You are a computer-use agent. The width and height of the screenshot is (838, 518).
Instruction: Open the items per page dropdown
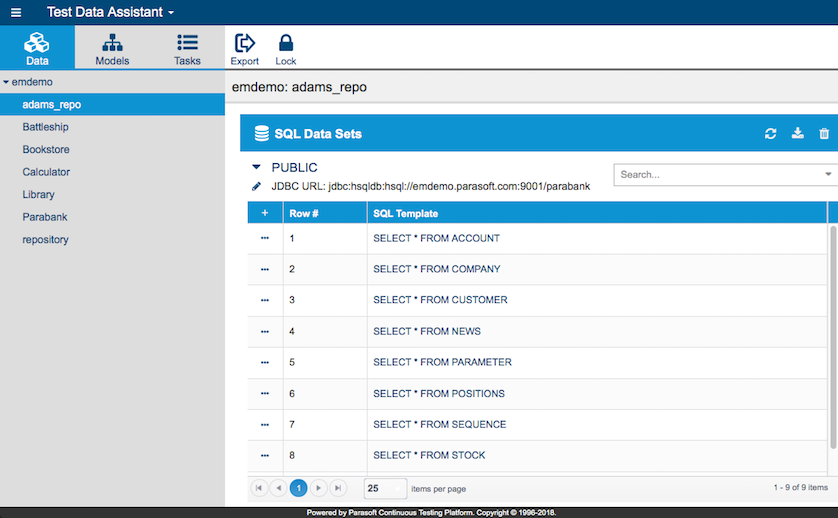click(385, 488)
